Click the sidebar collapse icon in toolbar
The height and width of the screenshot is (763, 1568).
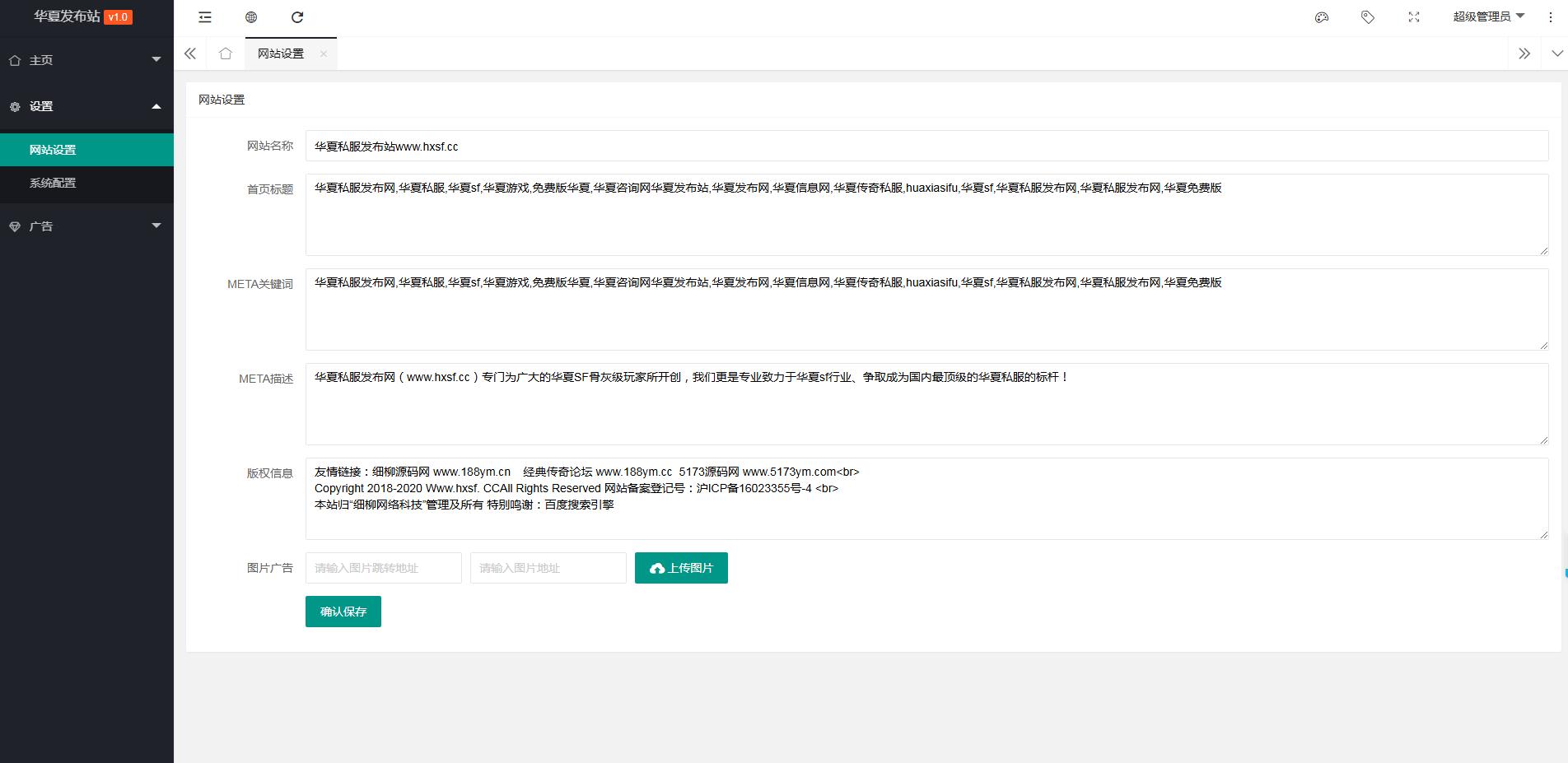(204, 16)
